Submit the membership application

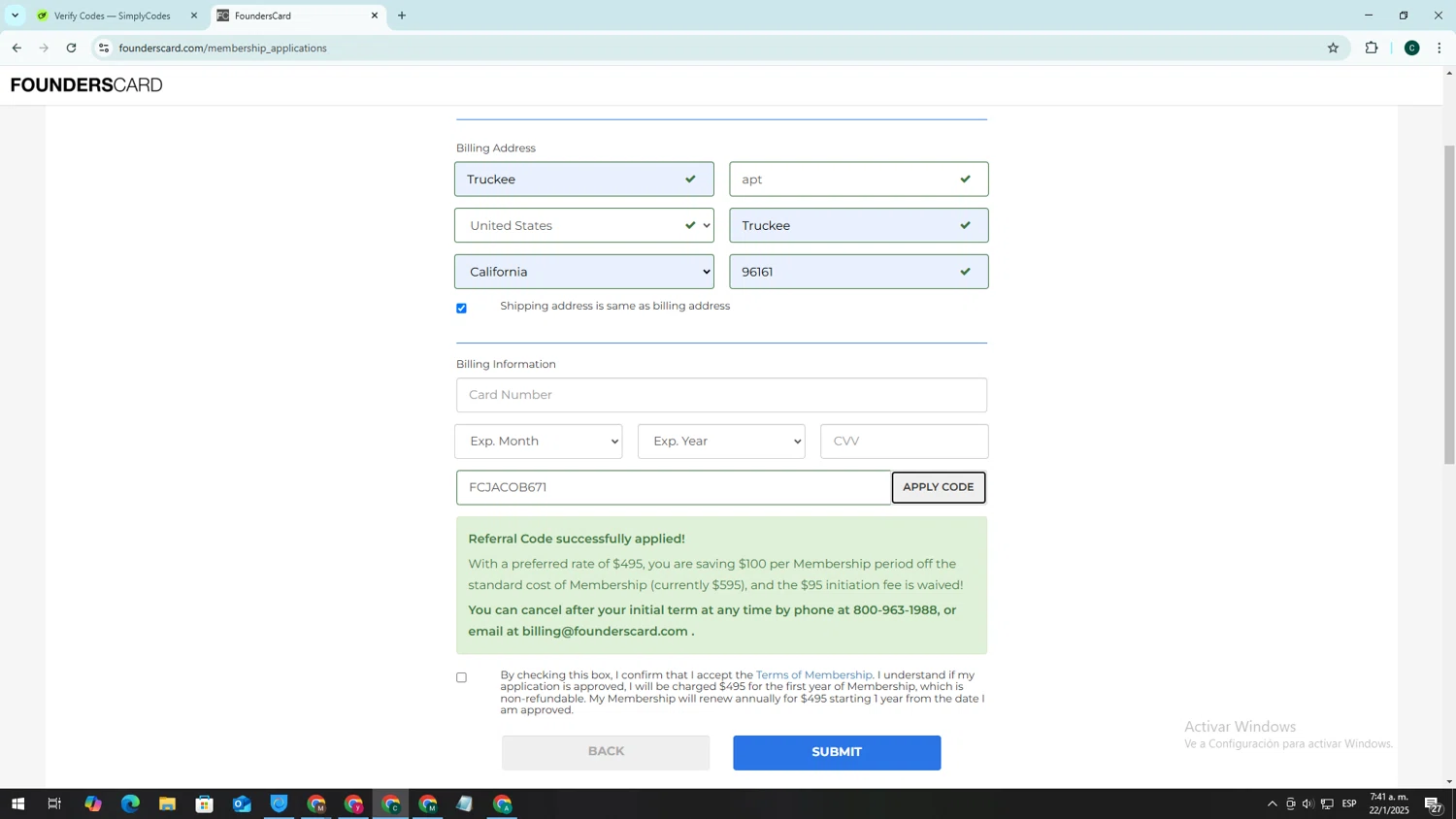pyautogui.click(x=837, y=752)
